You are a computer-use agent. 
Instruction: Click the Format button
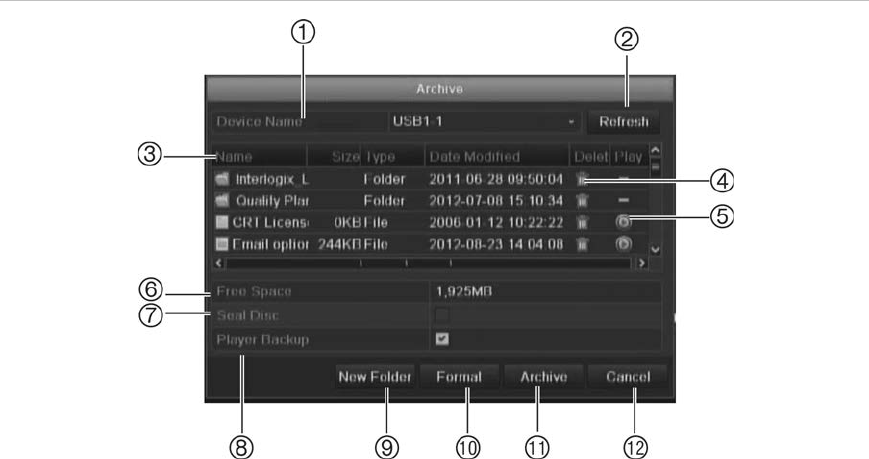pyautogui.click(x=459, y=377)
